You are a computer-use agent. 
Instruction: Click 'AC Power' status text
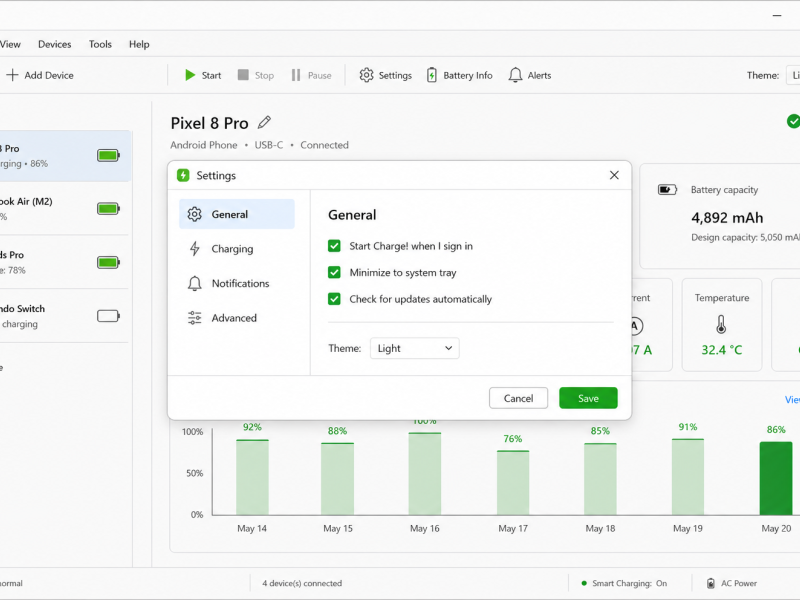tap(739, 583)
